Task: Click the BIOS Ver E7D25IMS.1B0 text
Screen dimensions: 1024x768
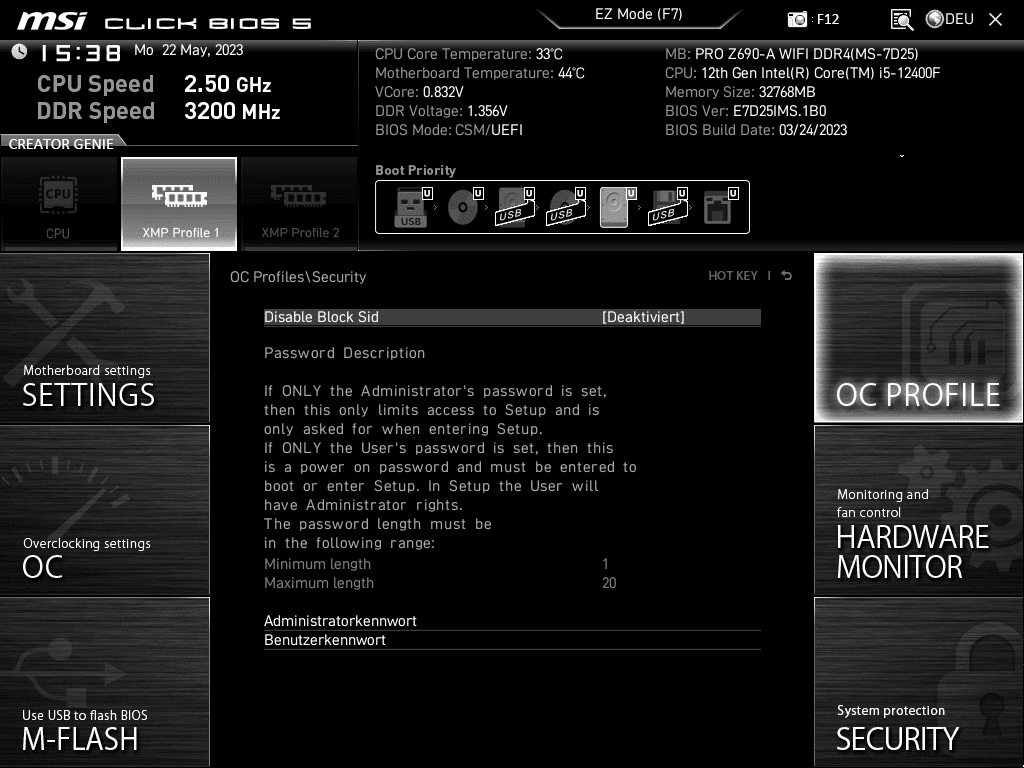Action: coord(746,111)
